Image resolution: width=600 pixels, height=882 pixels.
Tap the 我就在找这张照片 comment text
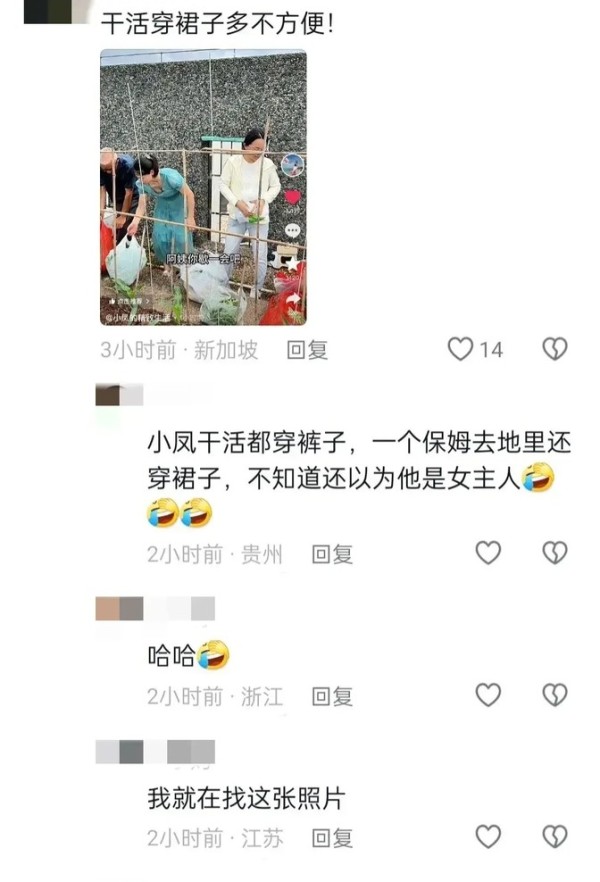[246, 798]
